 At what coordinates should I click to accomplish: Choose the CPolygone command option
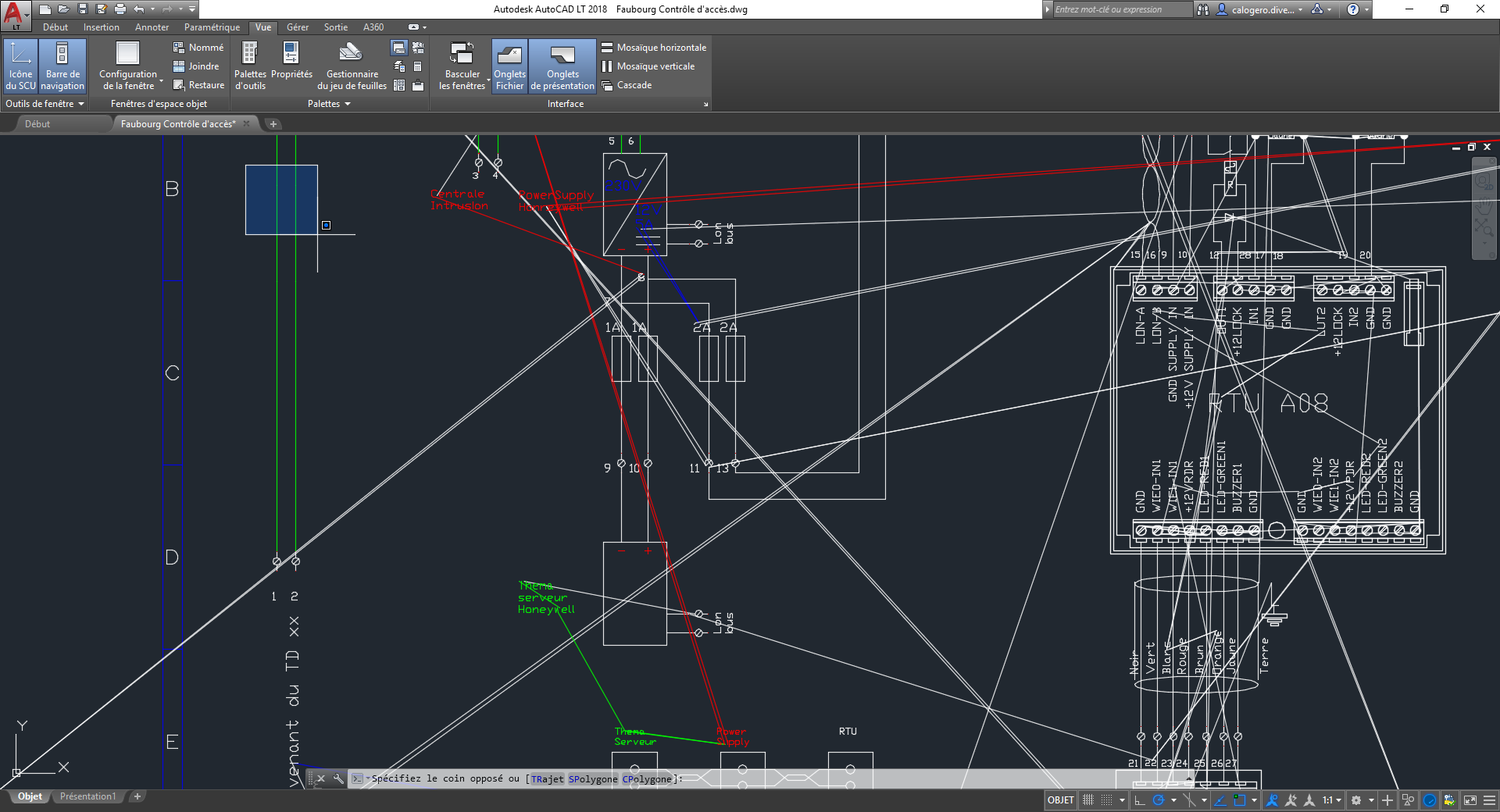[647, 779]
